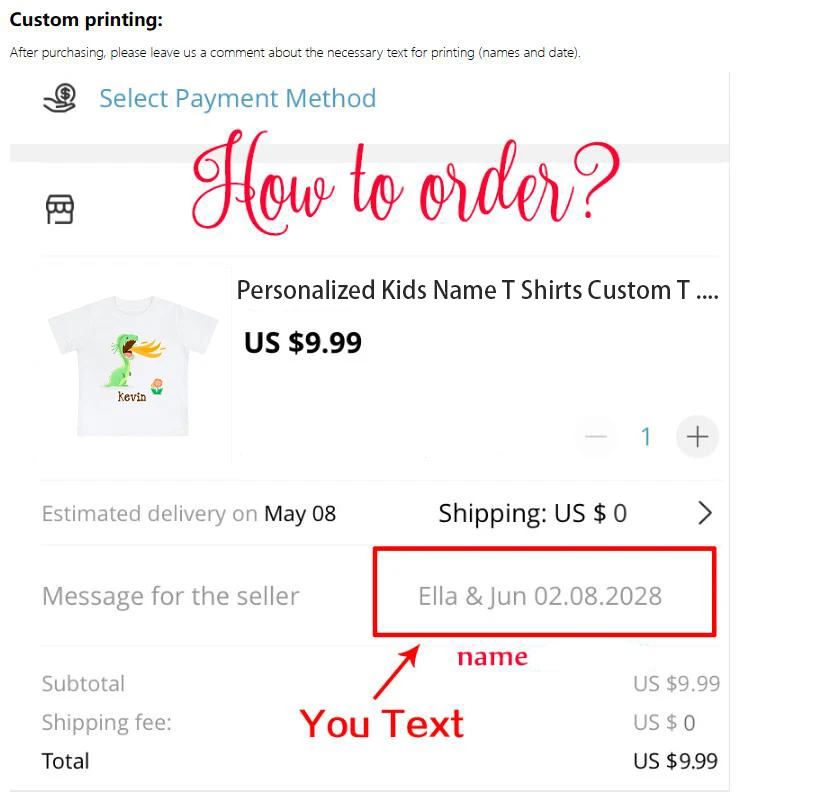Click the Message for the seller label
The height and width of the screenshot is (805, 819).
[x=171, y=596]
